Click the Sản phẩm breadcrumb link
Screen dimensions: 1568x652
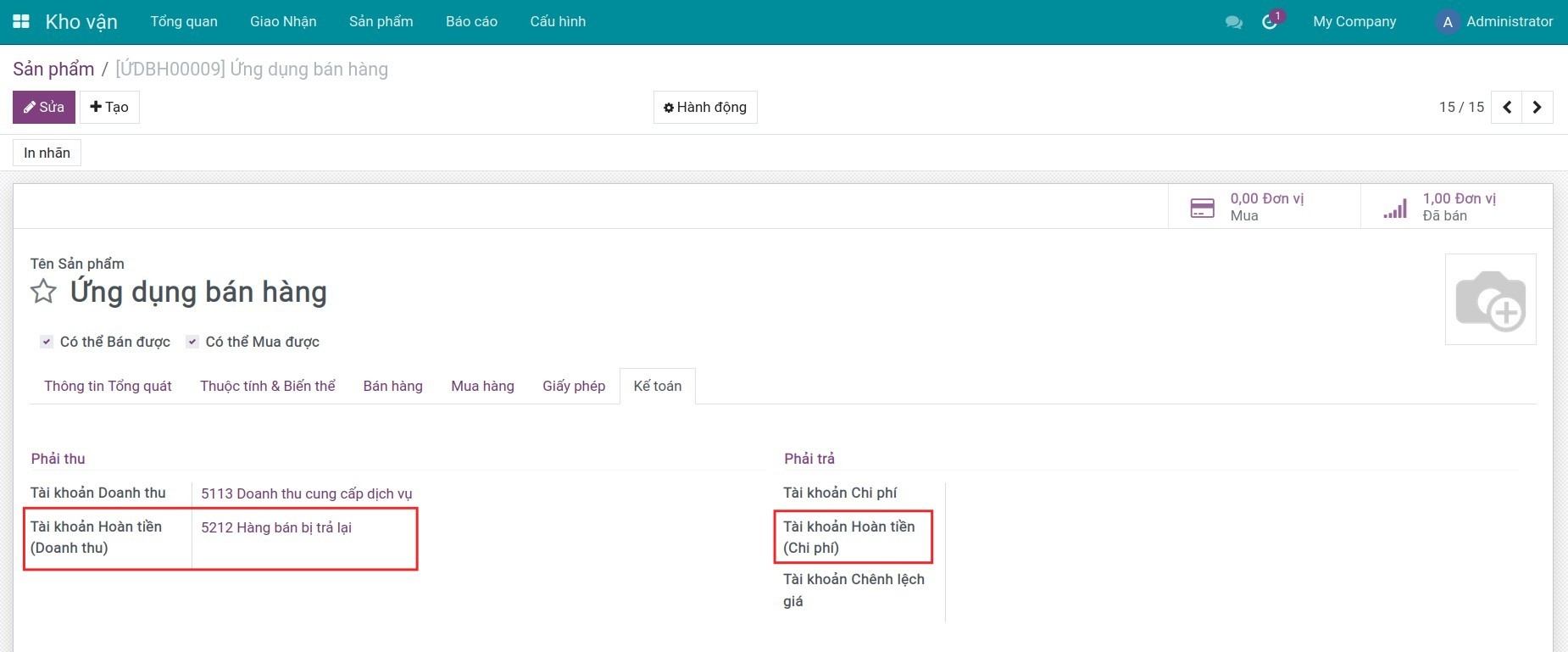pos(53,70)
